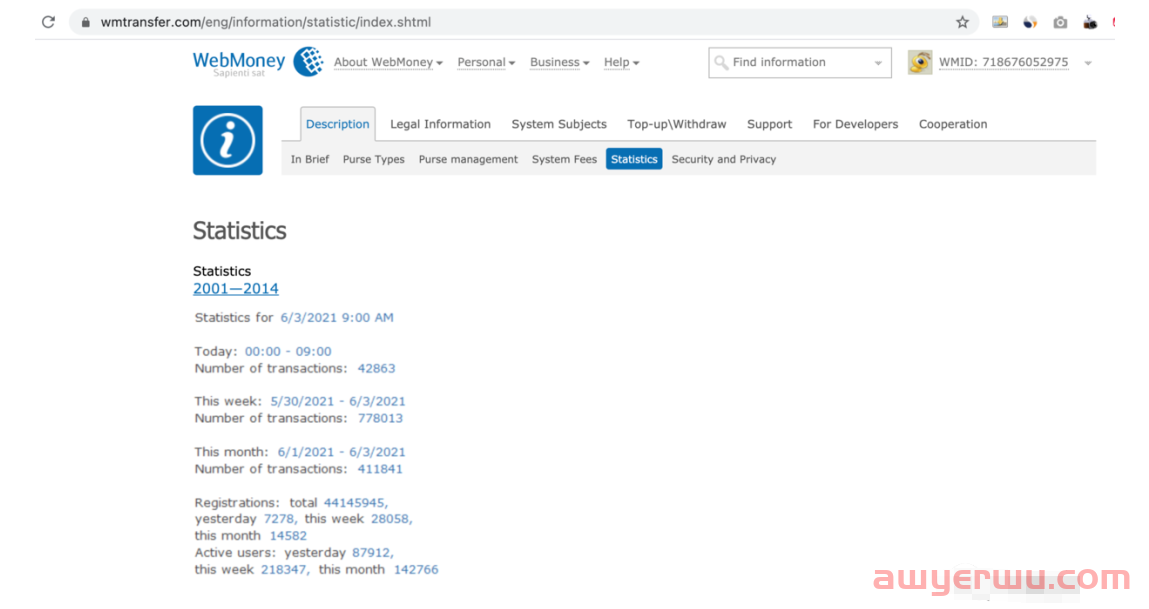Click yesterday's registrations value 7278
Screen dimensions: 1149x609
point(279,519)
